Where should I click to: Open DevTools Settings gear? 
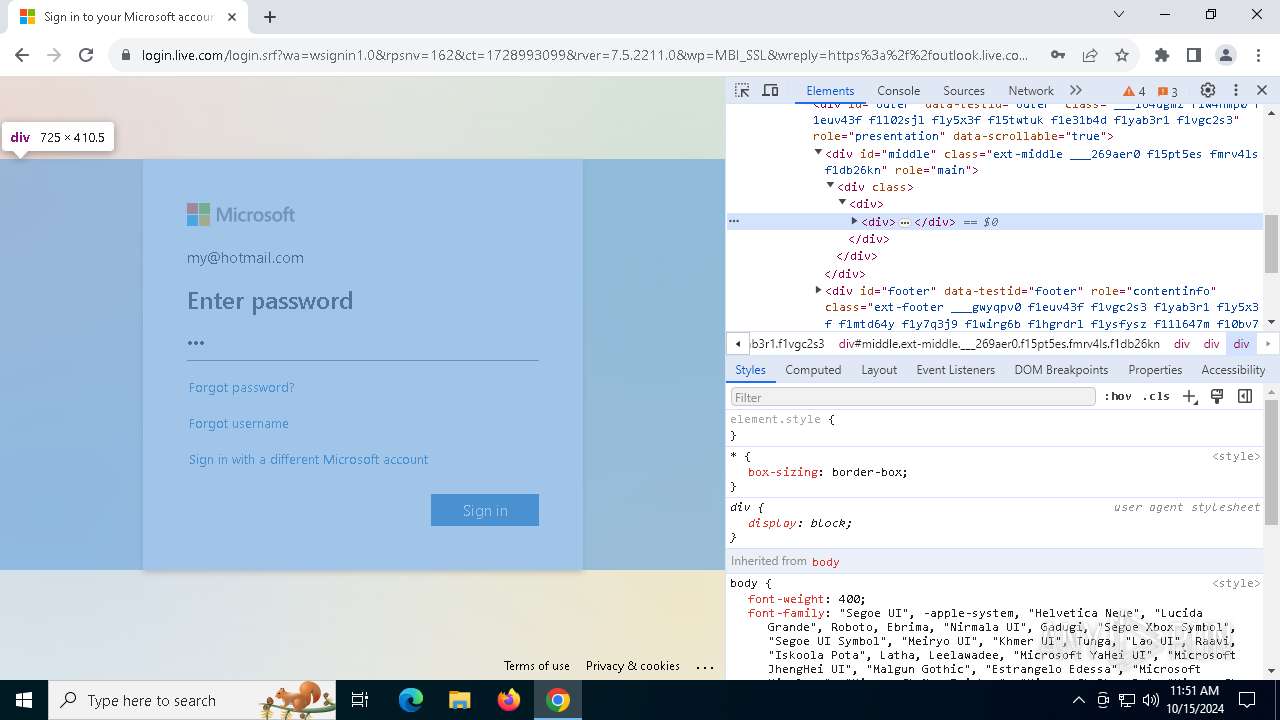[x=1208, y=90]
